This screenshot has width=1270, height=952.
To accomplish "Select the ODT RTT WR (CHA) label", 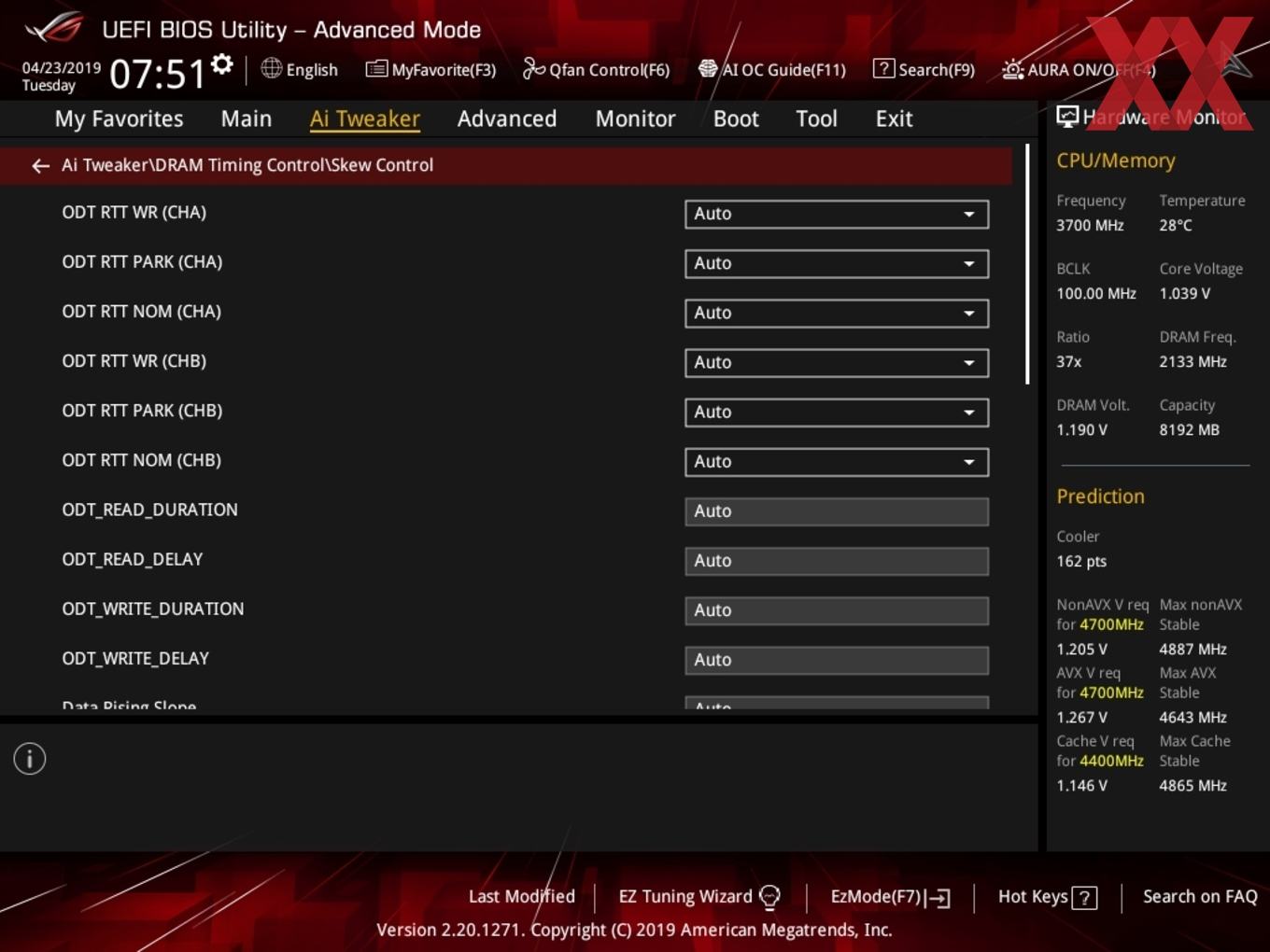I will pos(134,212).
